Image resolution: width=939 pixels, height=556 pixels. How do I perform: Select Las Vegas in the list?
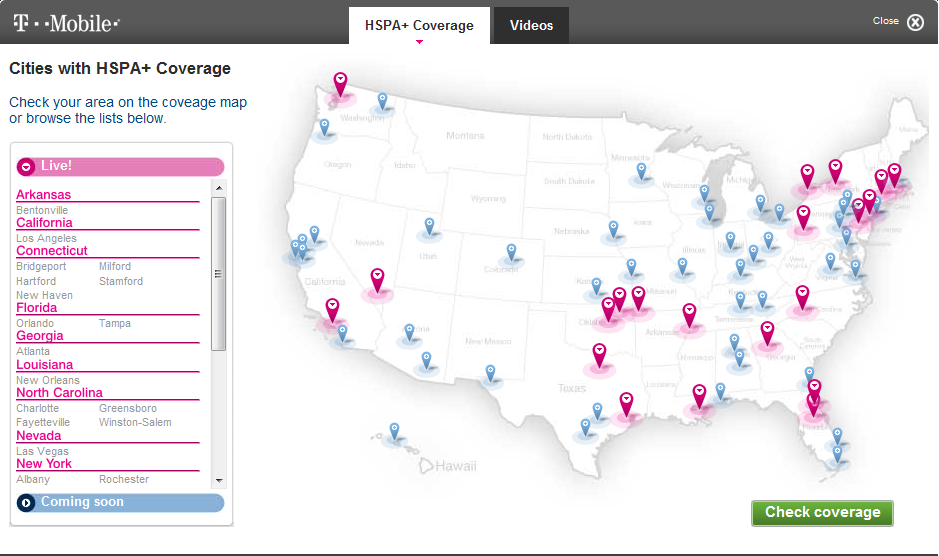pyautogui.click(x=43, y=452)
